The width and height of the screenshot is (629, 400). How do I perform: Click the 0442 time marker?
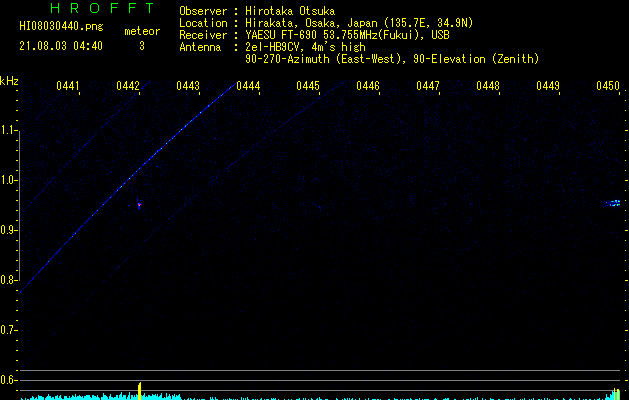click(x=128, y=86)
